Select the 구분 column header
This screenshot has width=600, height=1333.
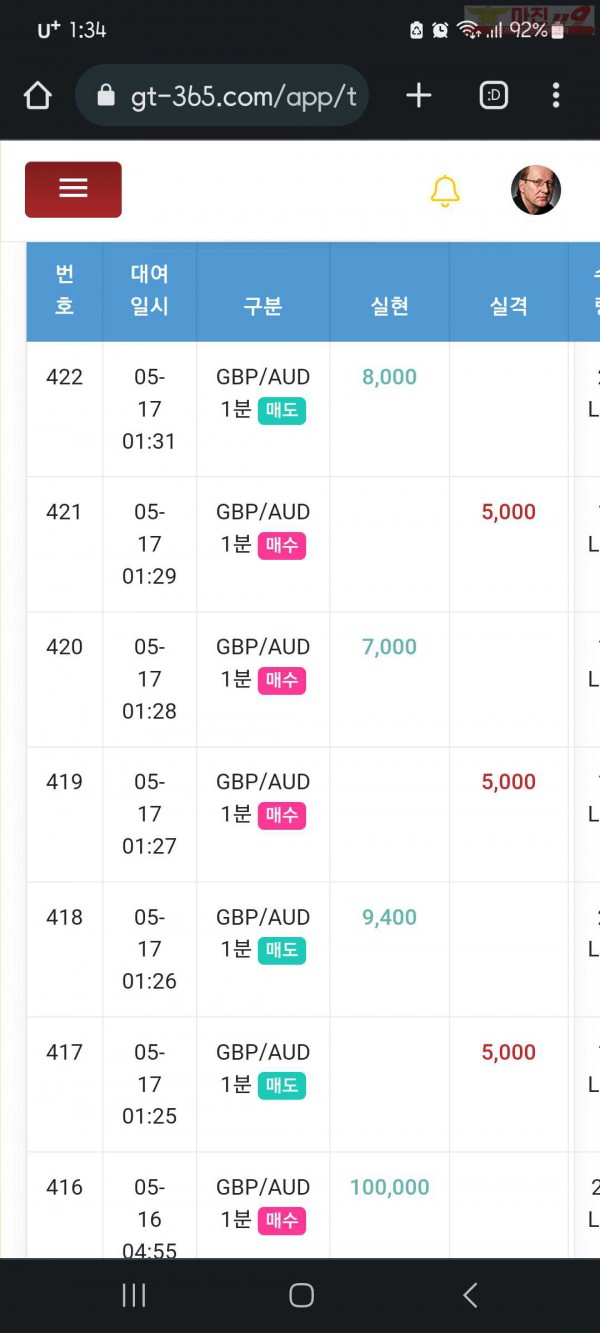[263, 306]
